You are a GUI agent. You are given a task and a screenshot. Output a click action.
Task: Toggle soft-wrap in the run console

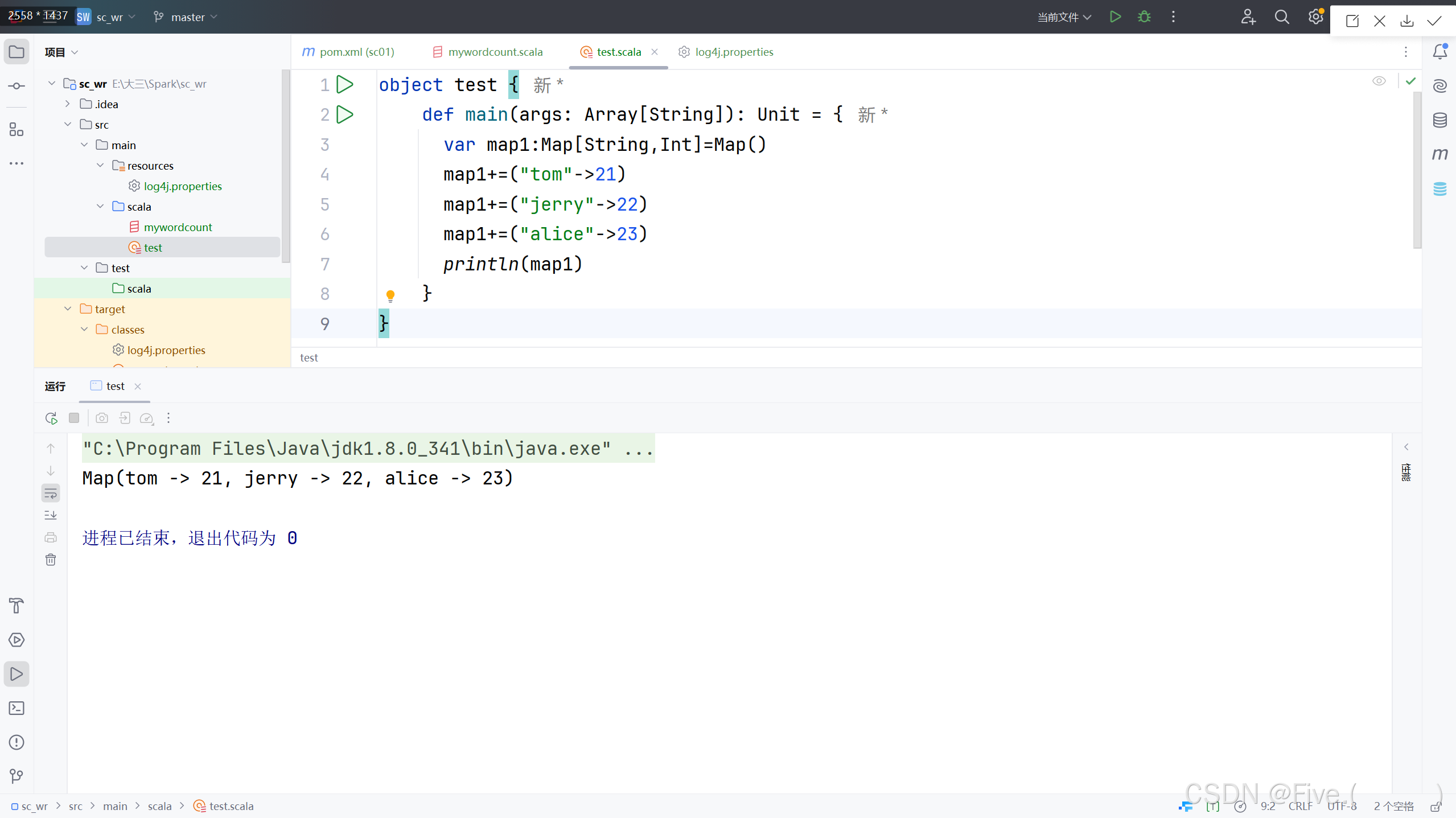pos(51,493)
